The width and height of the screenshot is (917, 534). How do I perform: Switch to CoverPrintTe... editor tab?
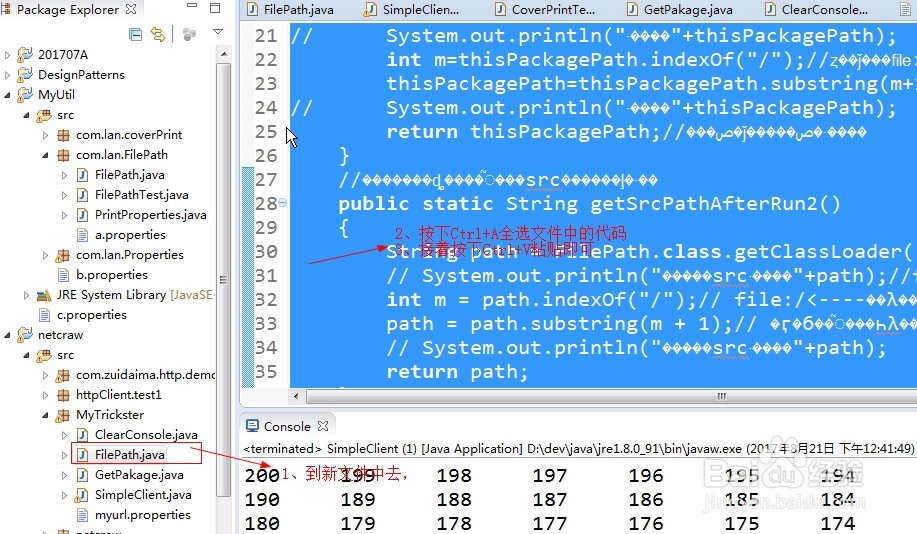tap(545, 9)
